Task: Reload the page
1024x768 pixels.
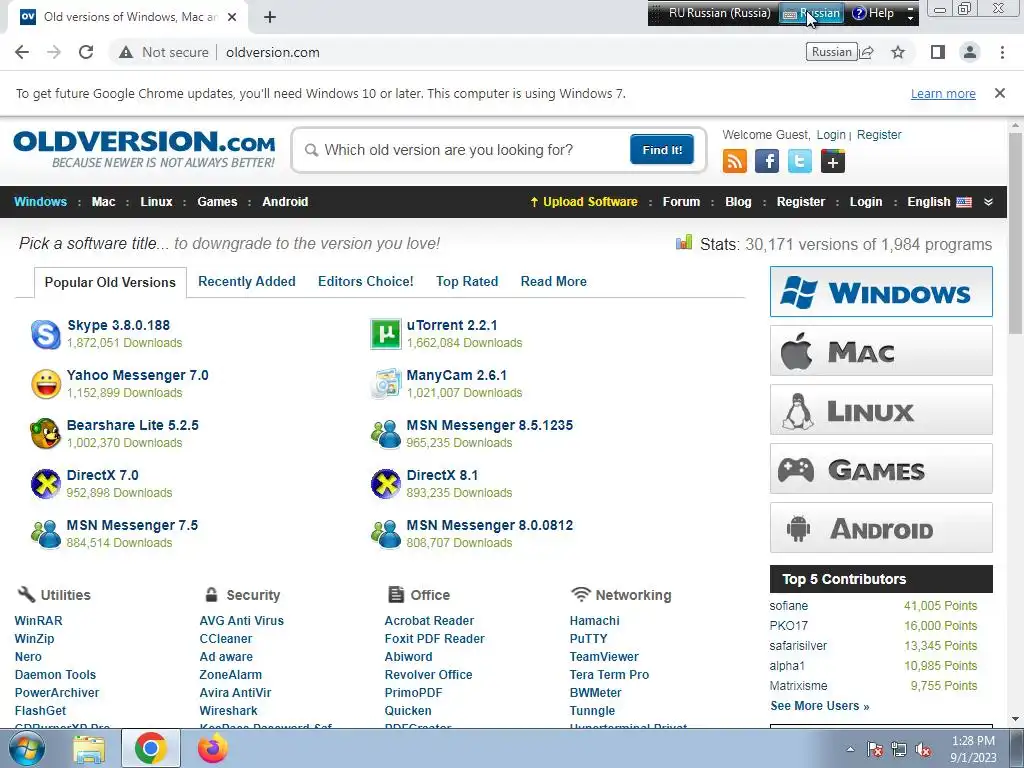Action: (x=86, y=52)
